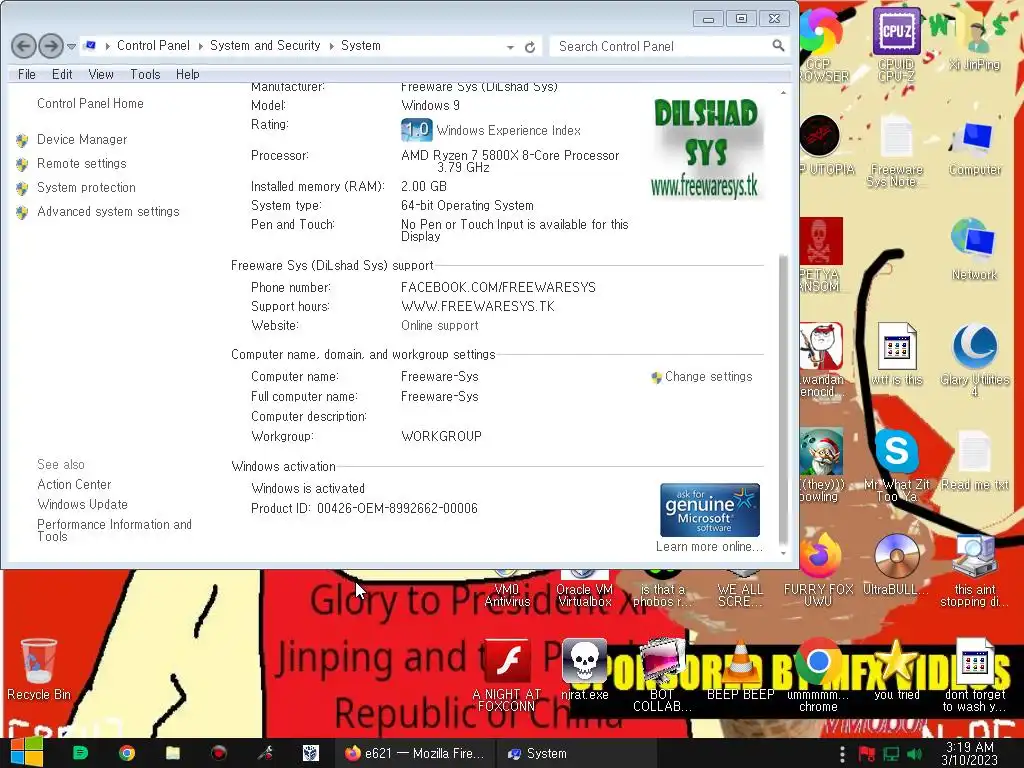
Task: Click the Dilshad Sys OEM logo
Action: click(706, 148)
